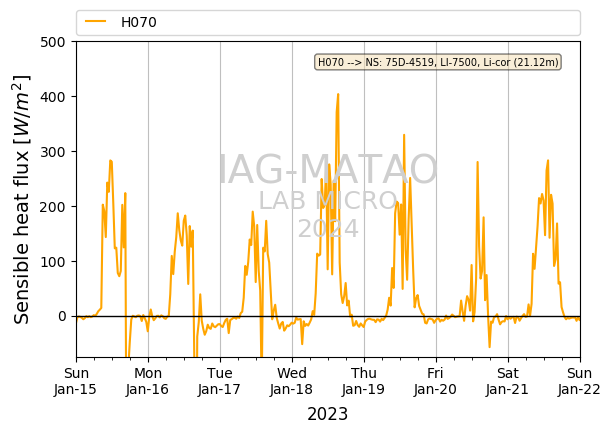Click the y-axis label 300
This screenshot has height=434, width=611.
[53, 152]
